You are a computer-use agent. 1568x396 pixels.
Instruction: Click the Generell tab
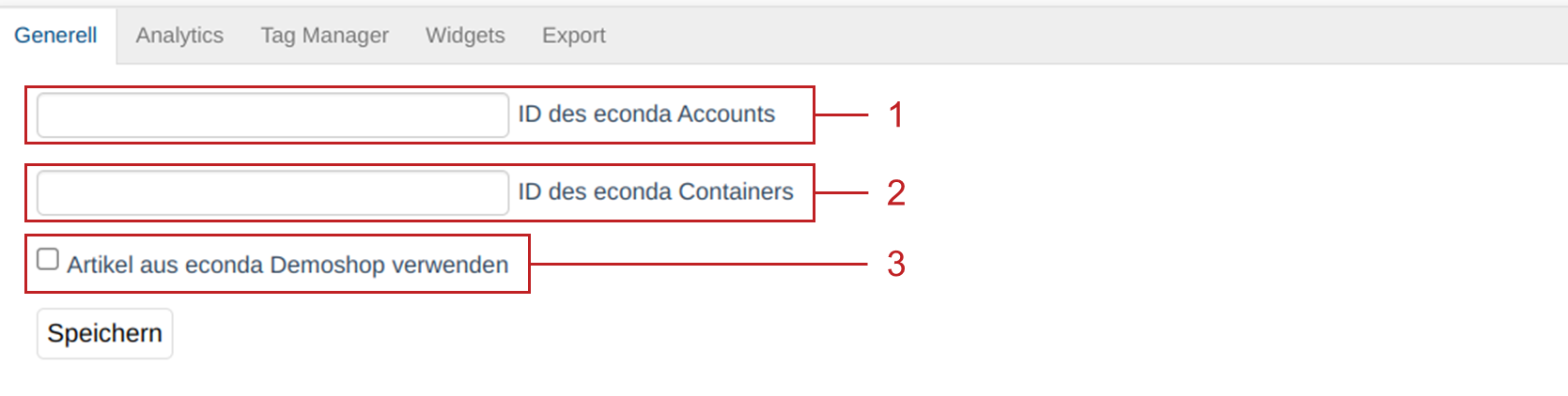tap(55, 36)
